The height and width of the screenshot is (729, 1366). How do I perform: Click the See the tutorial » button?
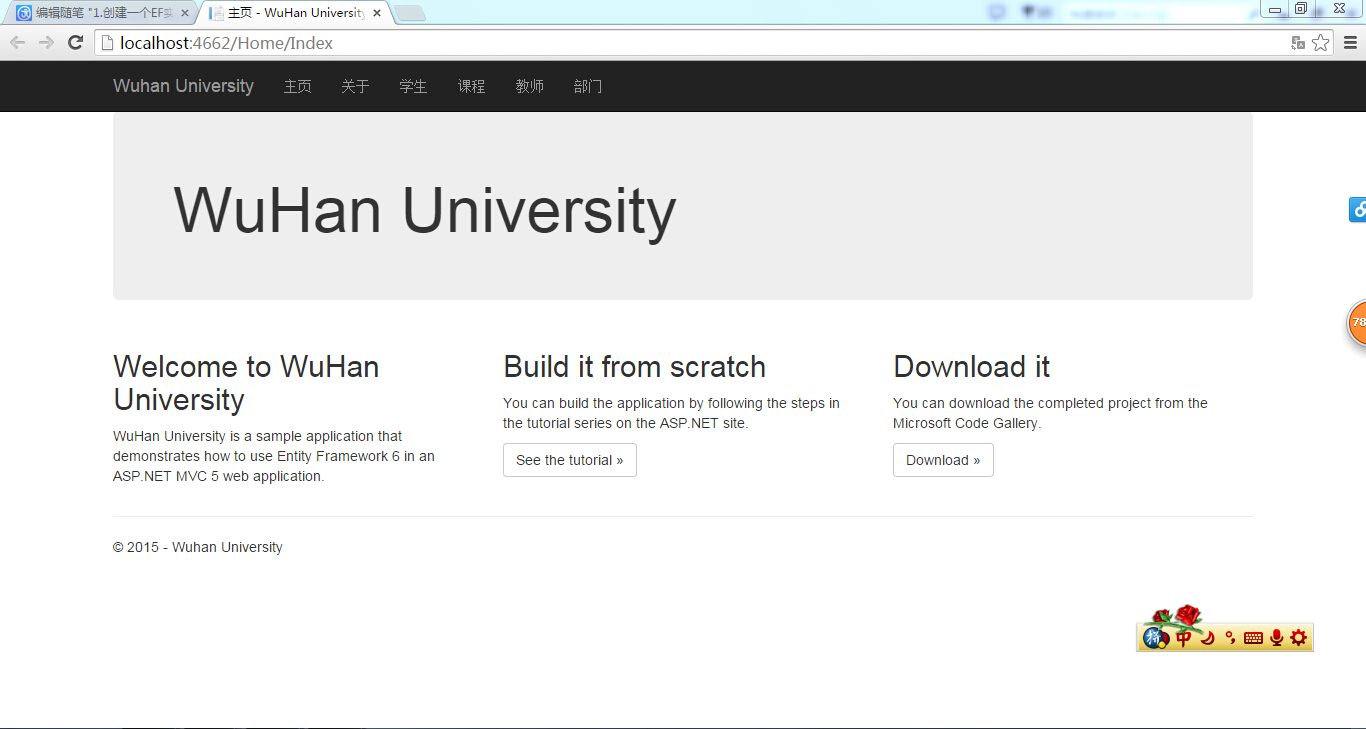pyautogui.click(x=570, y=460)
